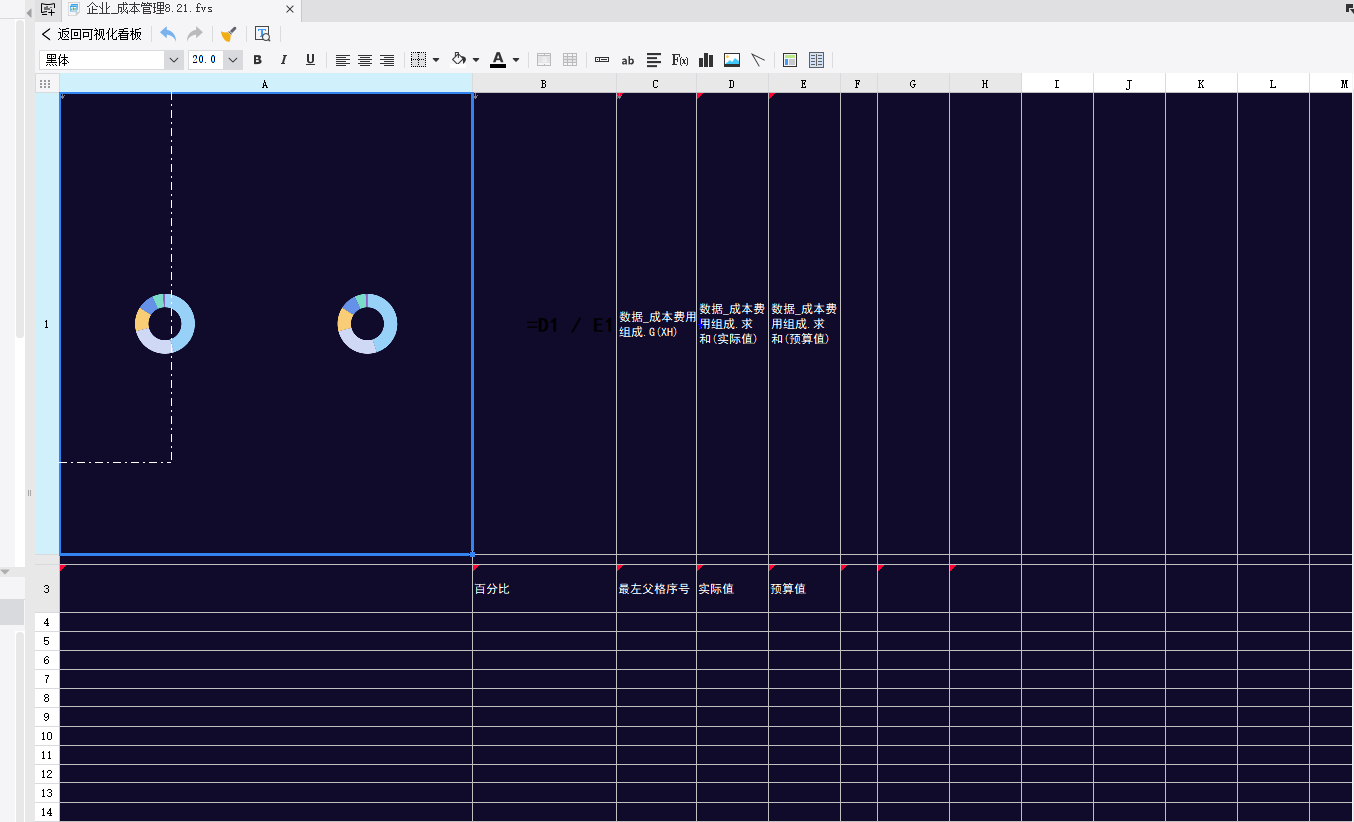
Task: Open fill color dropdown arrow
Action: 476,60
